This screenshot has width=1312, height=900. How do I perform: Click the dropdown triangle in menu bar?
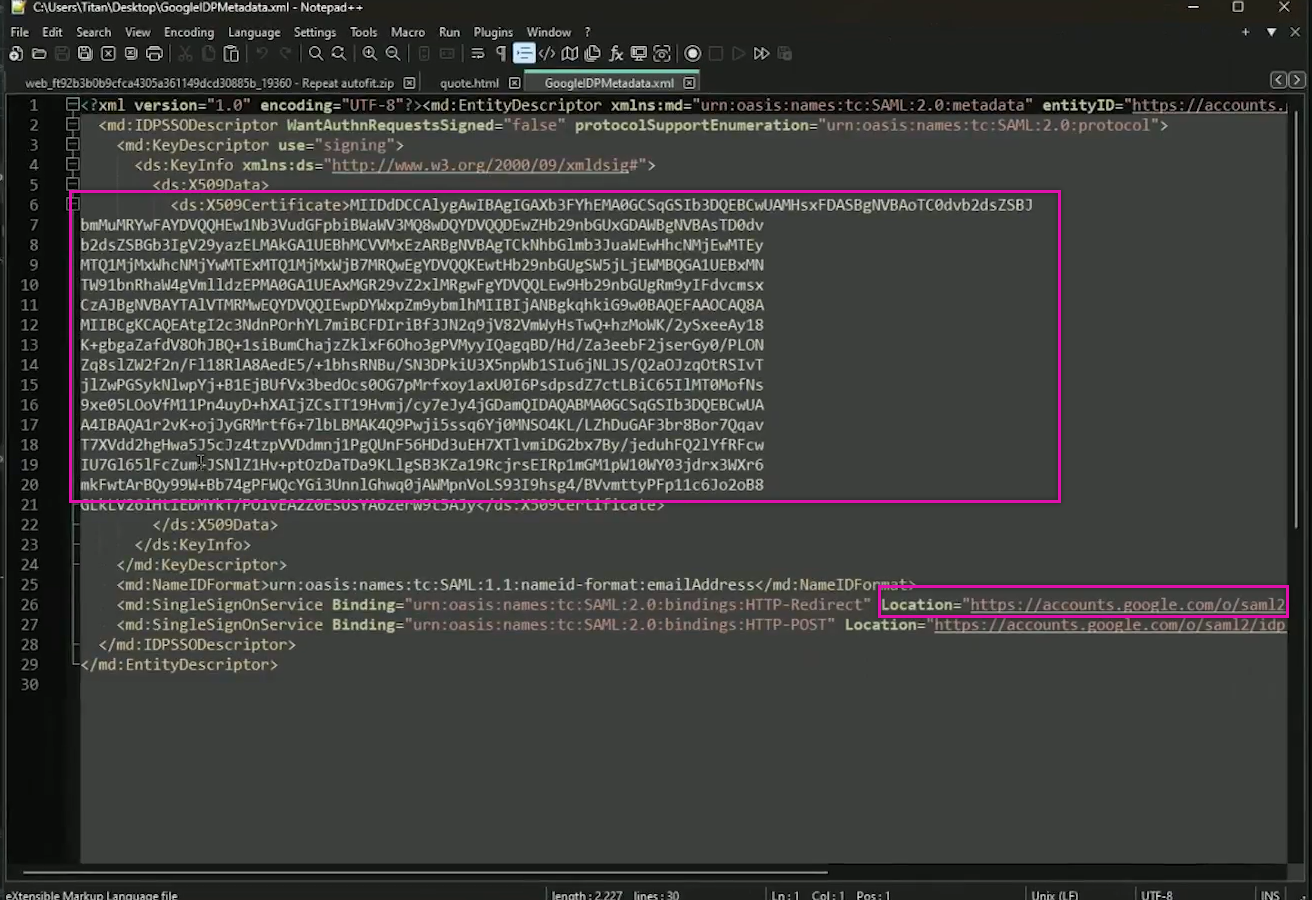[x=1271, y=32]
